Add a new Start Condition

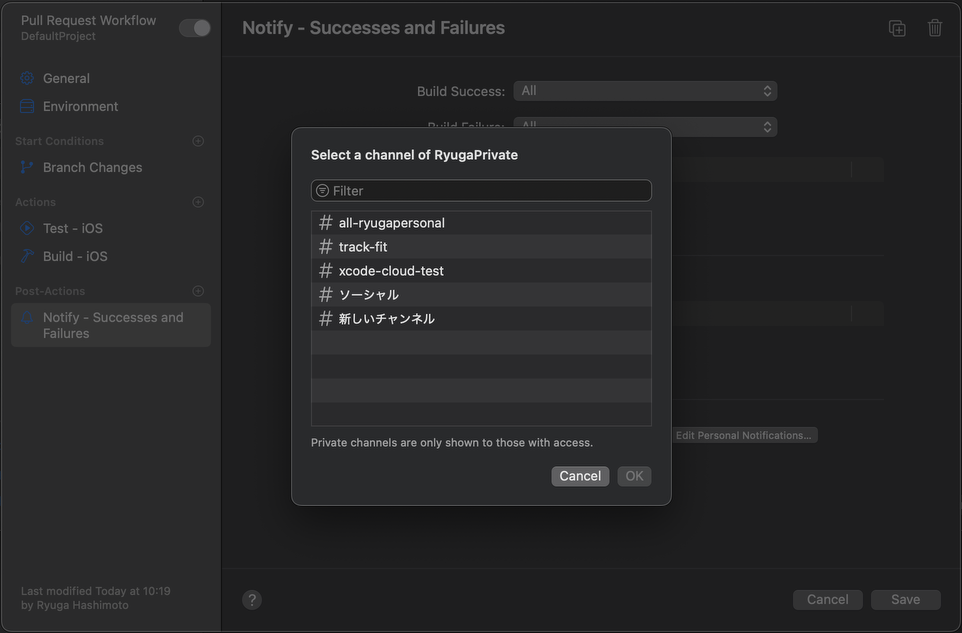(x=198, y=141)
